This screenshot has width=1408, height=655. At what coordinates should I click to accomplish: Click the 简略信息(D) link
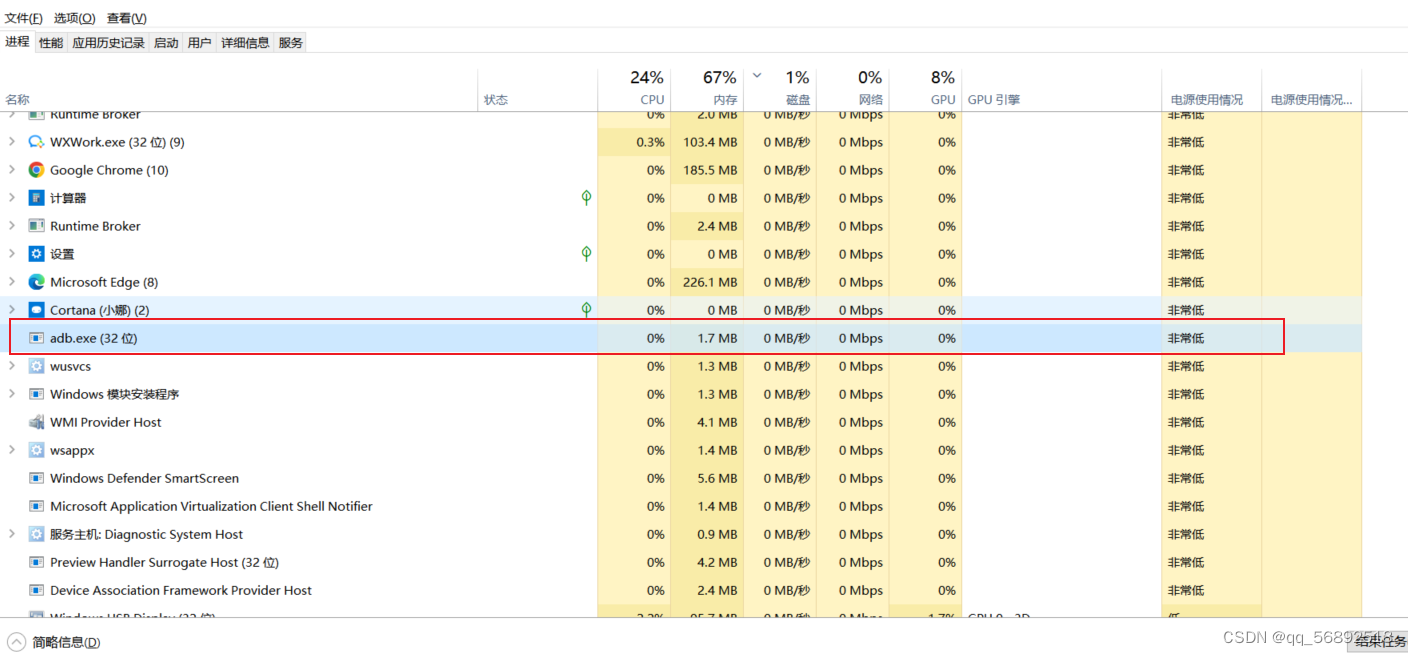point(66,642)
